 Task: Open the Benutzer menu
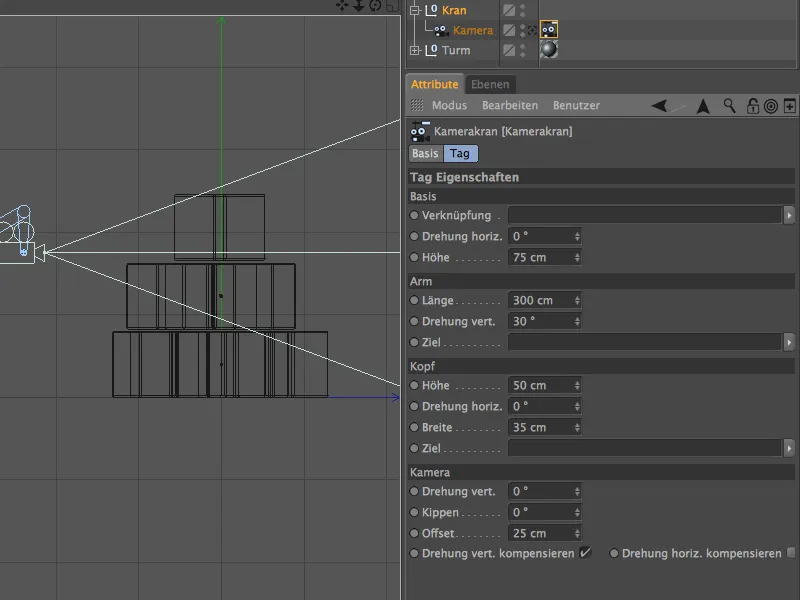pos(577,106)
